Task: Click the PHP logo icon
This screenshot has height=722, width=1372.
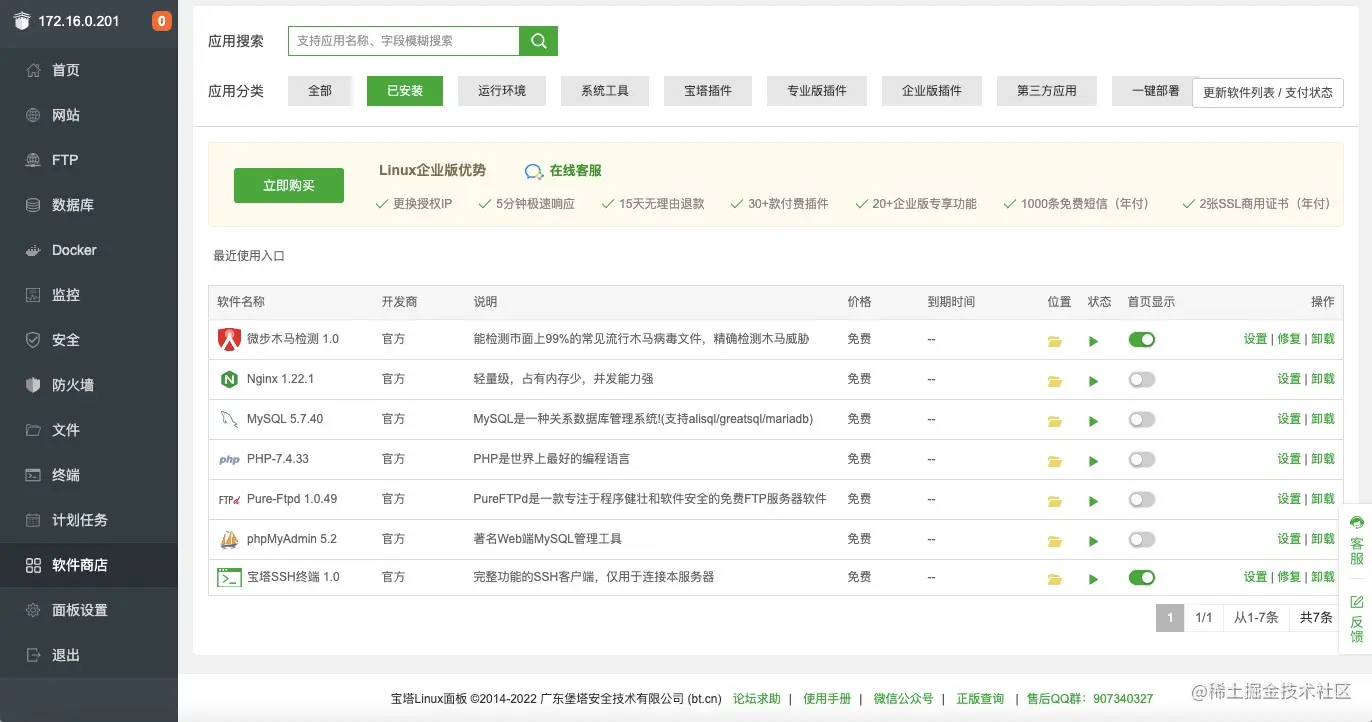Action: (x=229, y=460)
